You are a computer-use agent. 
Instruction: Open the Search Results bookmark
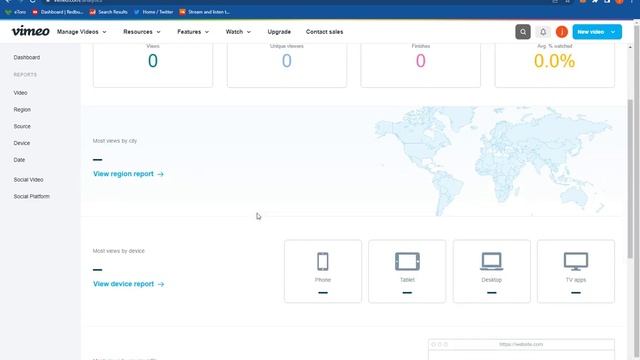[x=109, y=12]
